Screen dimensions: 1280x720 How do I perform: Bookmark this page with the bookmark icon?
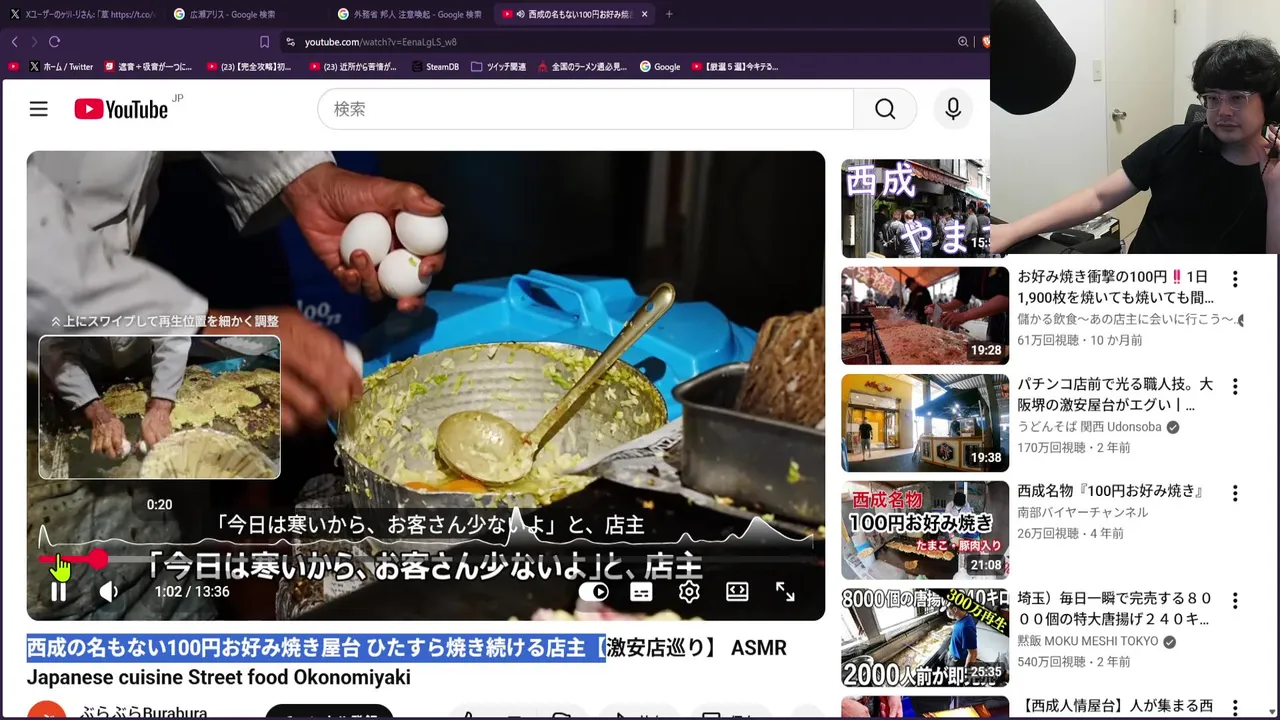click(x=264, y=42)
